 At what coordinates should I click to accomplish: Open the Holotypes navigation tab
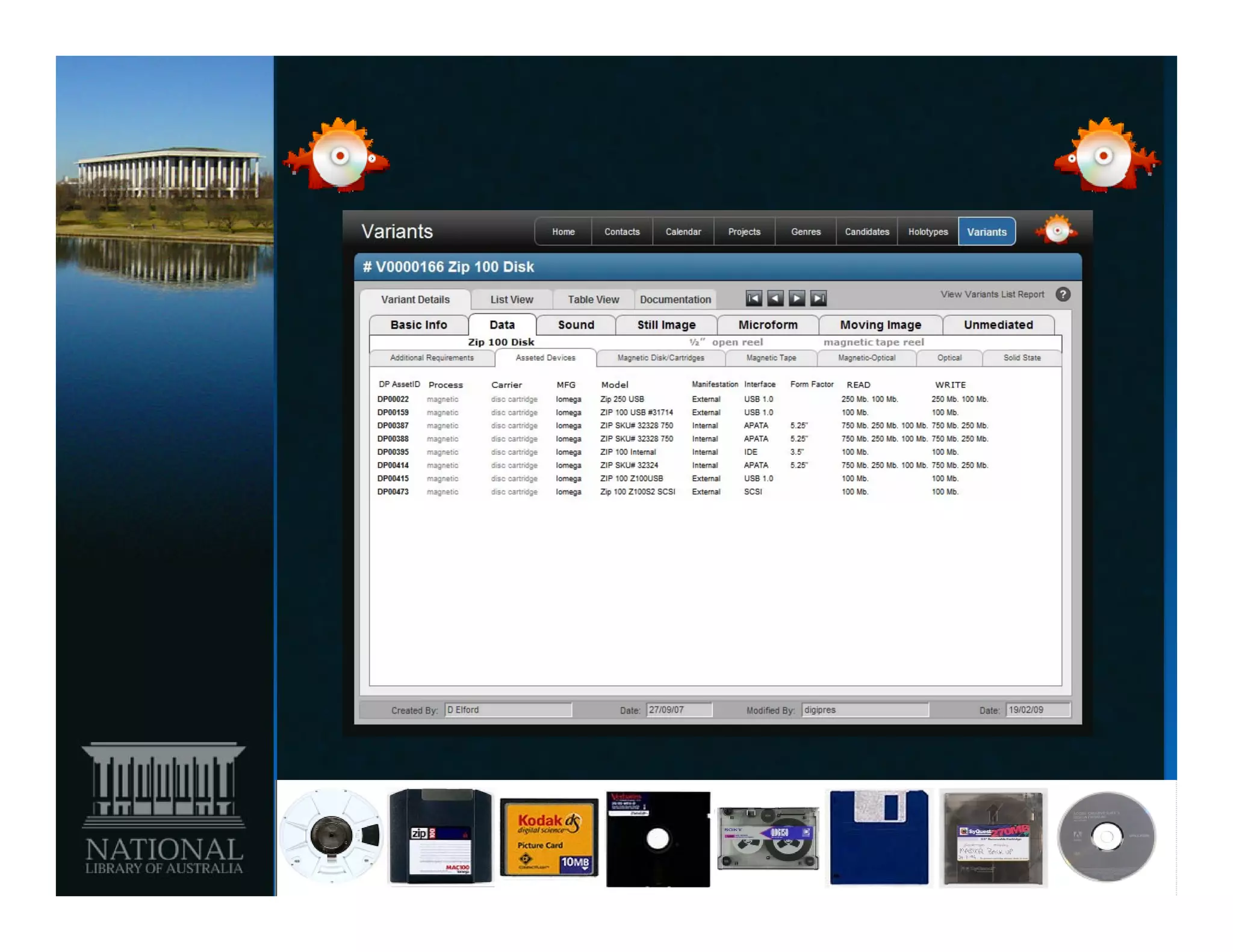coord(928,232)
